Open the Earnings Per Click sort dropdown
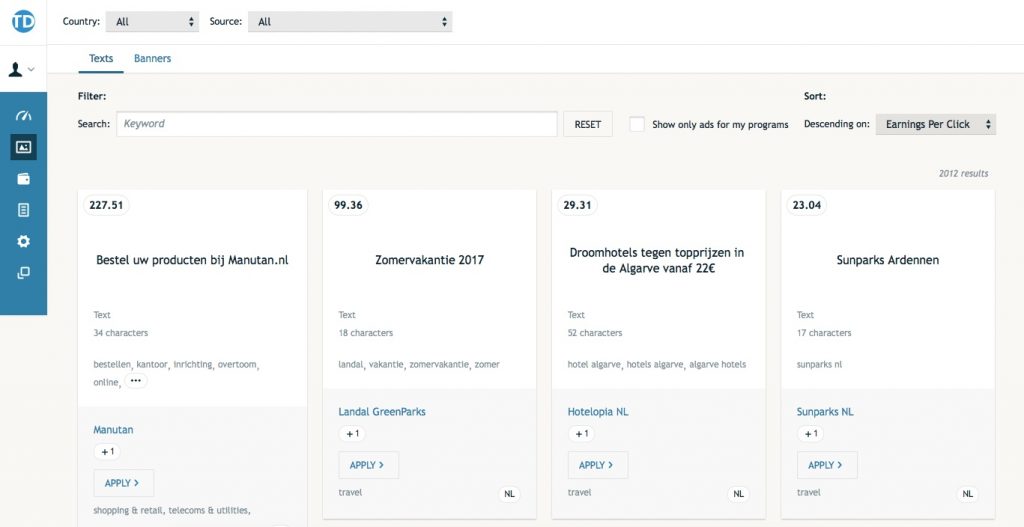Screen dimensions: 1024x527 (935, 124)
